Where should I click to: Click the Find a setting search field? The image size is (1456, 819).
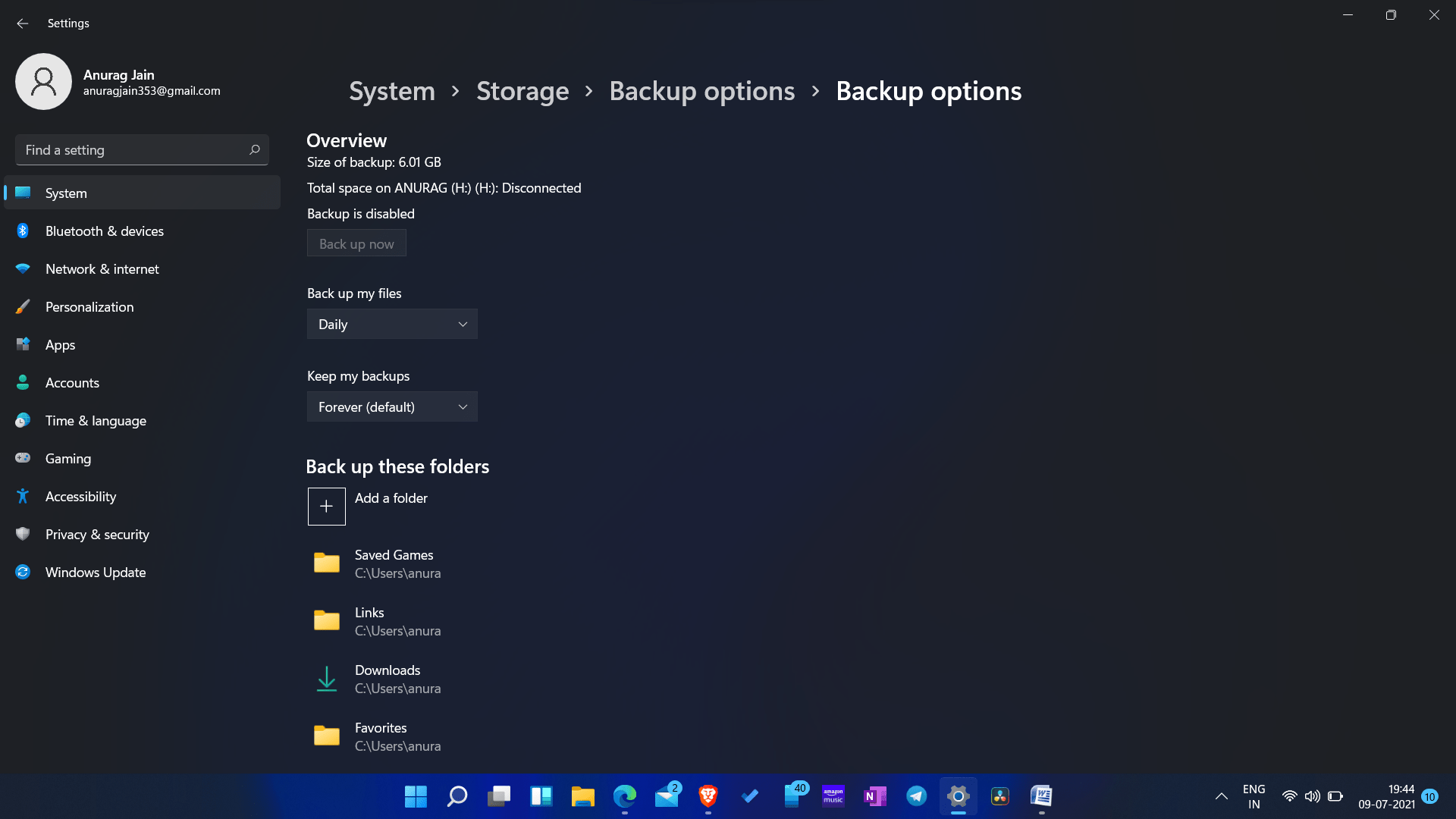point(141,149)
